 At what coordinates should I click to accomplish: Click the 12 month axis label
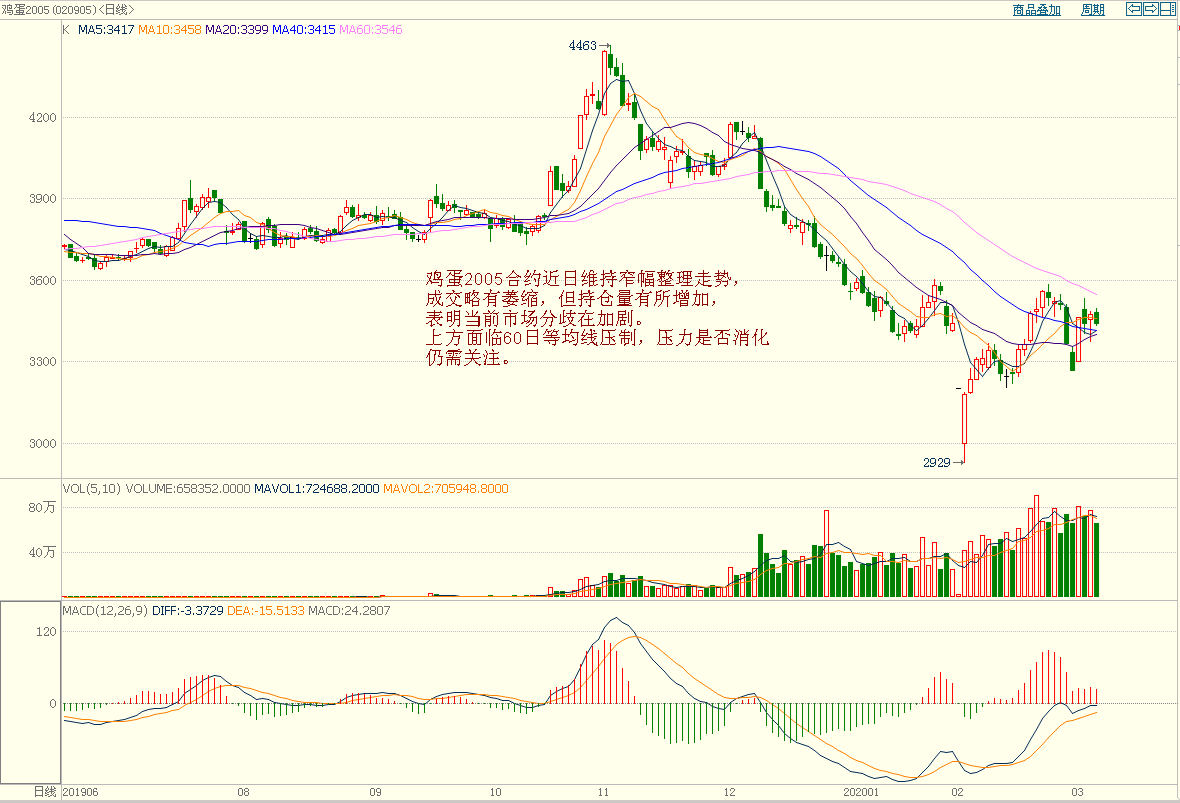[x=729, y=792]
